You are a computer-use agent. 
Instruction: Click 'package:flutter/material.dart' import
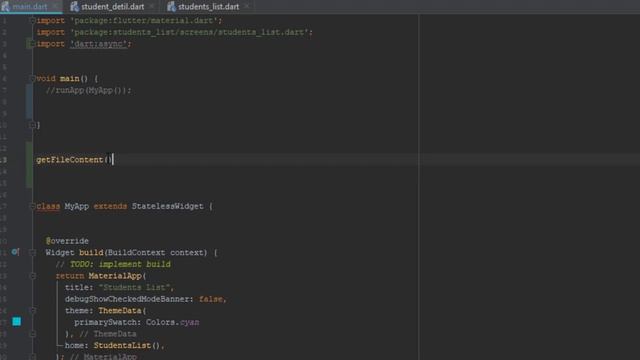[144, 20]
